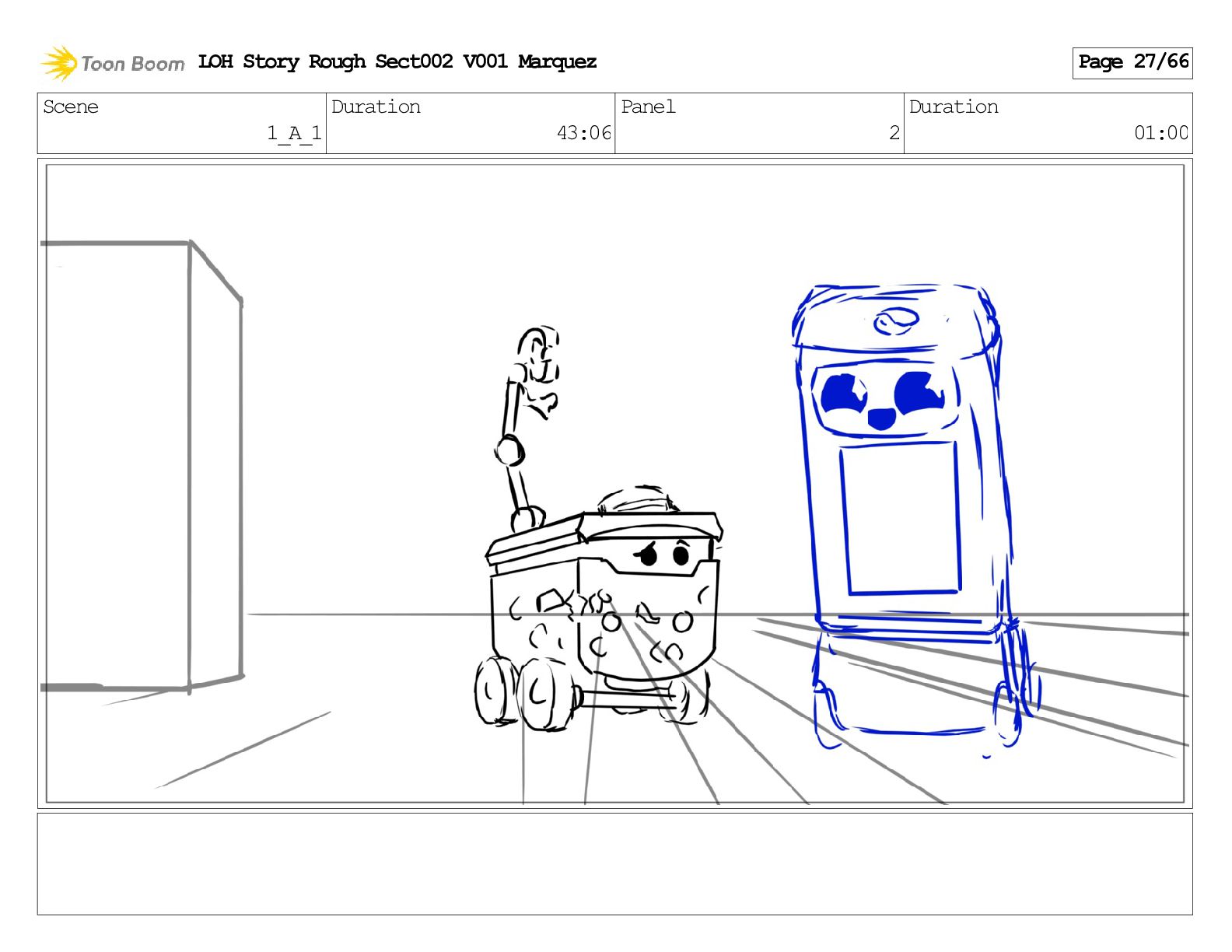Click the 'Panel' header label
The height and width of the screenshot is (952, 1232).
tap(648, 107)
